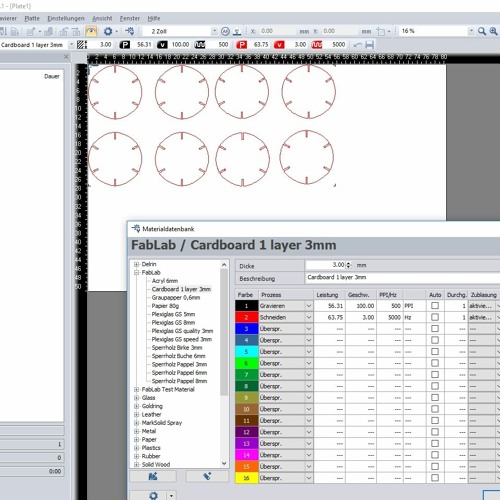This screenshot has height=500, width=500.
Task: Open the Einstellungen menu
Action: point(66,18)
